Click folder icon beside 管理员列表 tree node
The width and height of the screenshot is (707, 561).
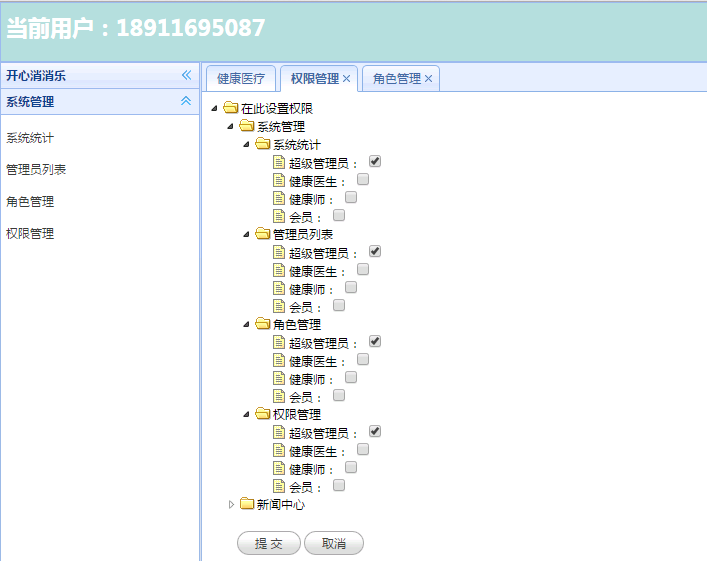(x=262, y=234)
